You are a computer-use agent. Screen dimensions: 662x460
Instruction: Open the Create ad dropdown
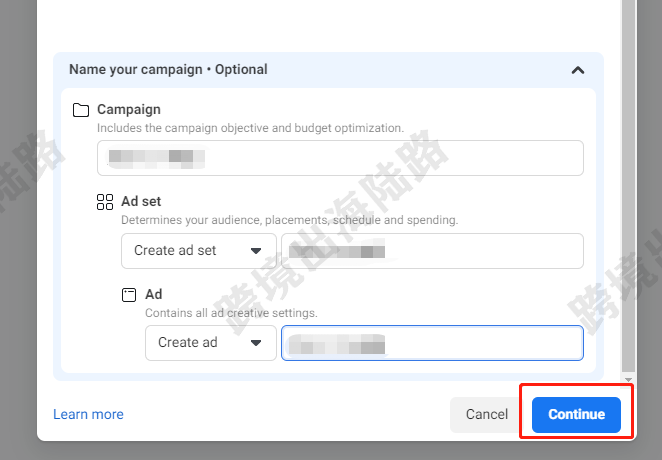click(211, 343)
